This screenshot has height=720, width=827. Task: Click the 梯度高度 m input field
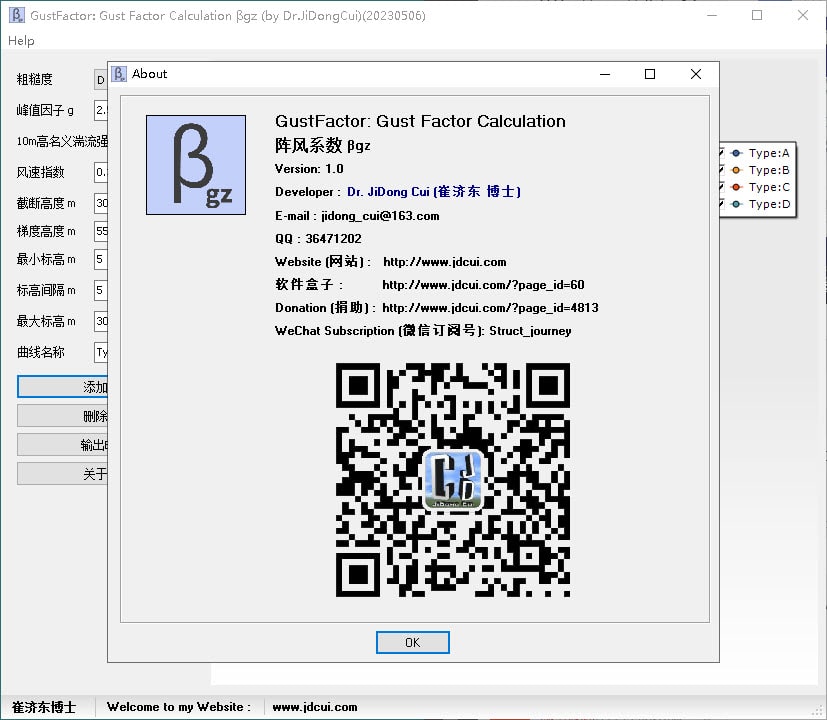(101, 231)
